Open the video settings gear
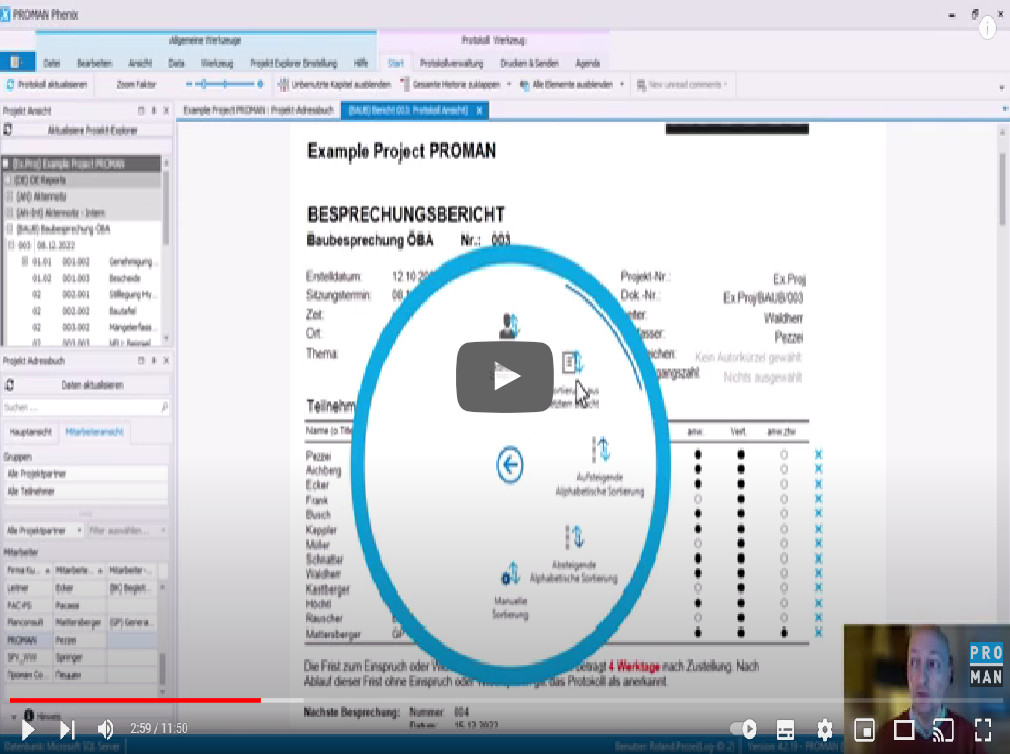This screenshot has width=1010, height=754. point(824,730)
